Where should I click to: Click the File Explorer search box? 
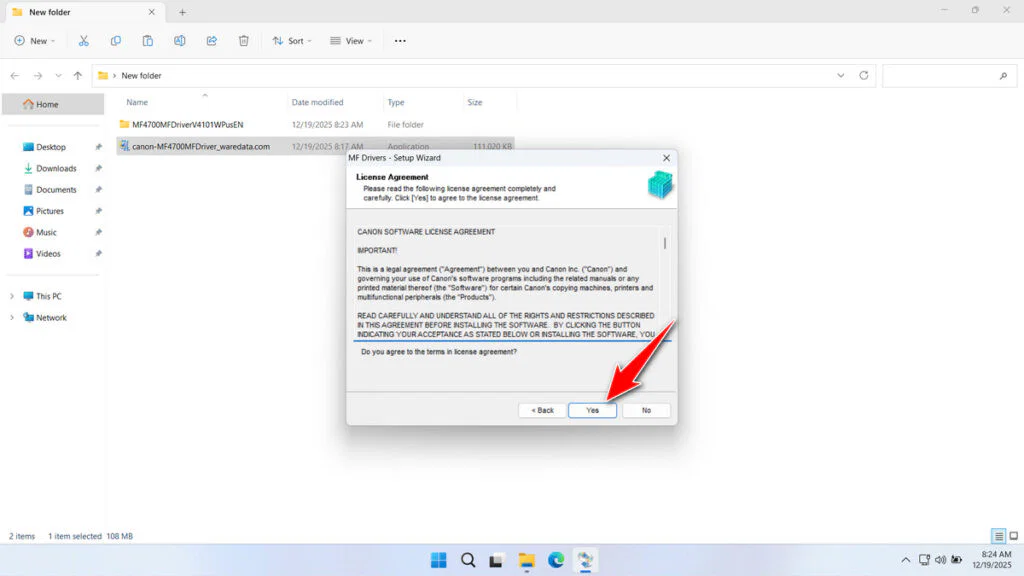click(x=945, y=75)
